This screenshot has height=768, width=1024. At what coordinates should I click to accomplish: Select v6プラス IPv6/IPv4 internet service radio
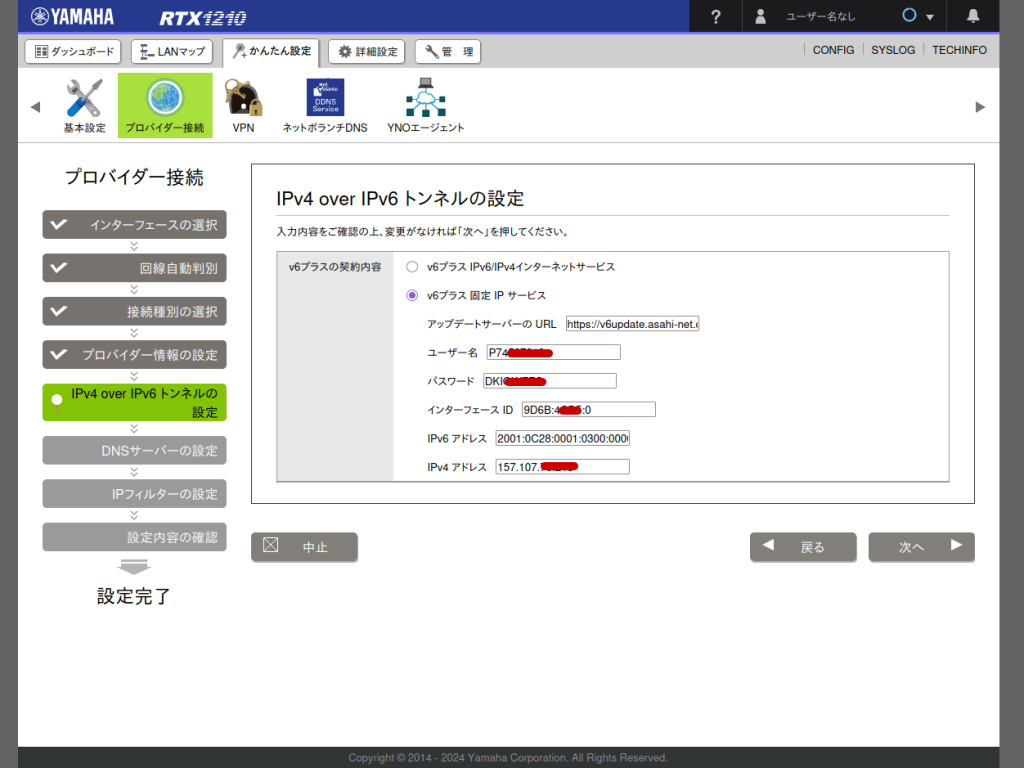pyautogui.click(x=412, y=267)
